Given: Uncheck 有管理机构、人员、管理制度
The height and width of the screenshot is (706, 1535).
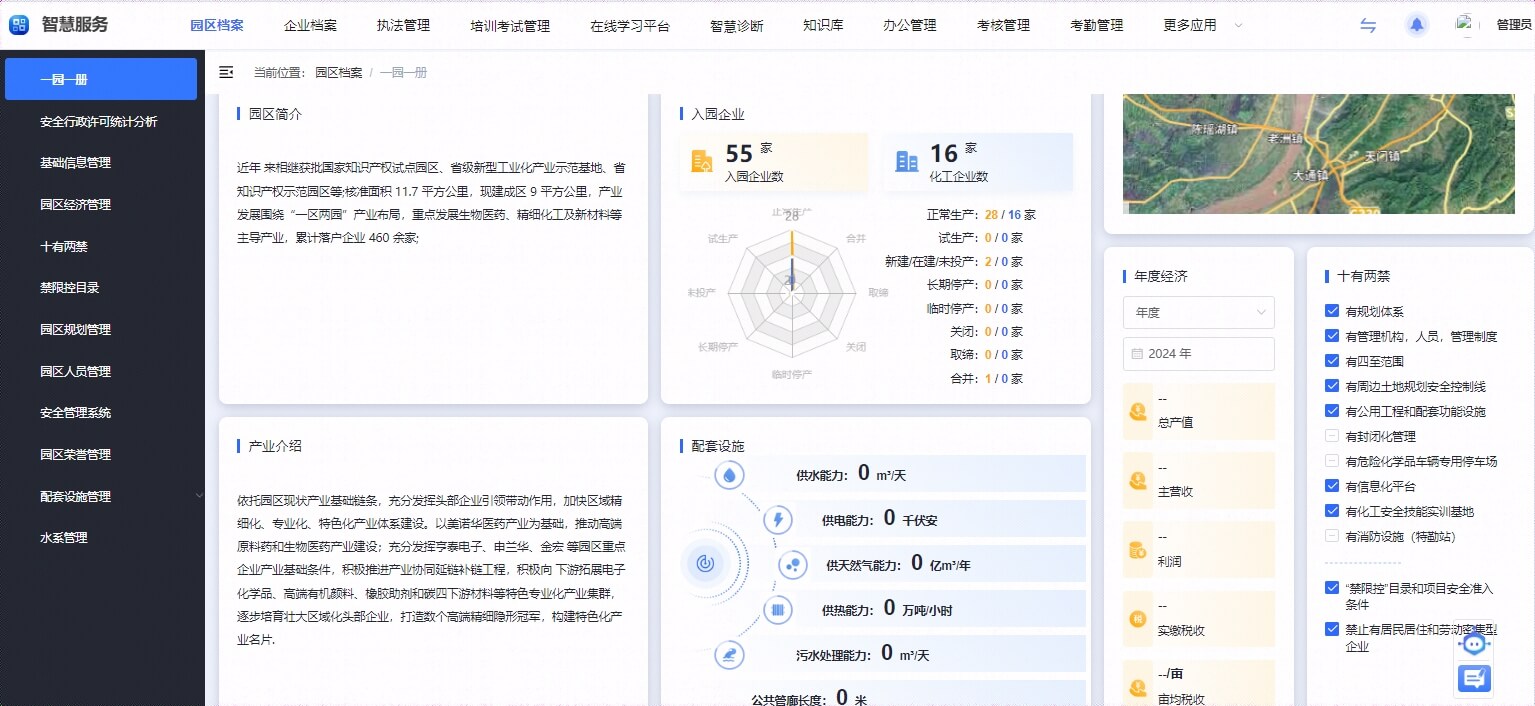Looking at the screenshot, I should (1331, 336).
